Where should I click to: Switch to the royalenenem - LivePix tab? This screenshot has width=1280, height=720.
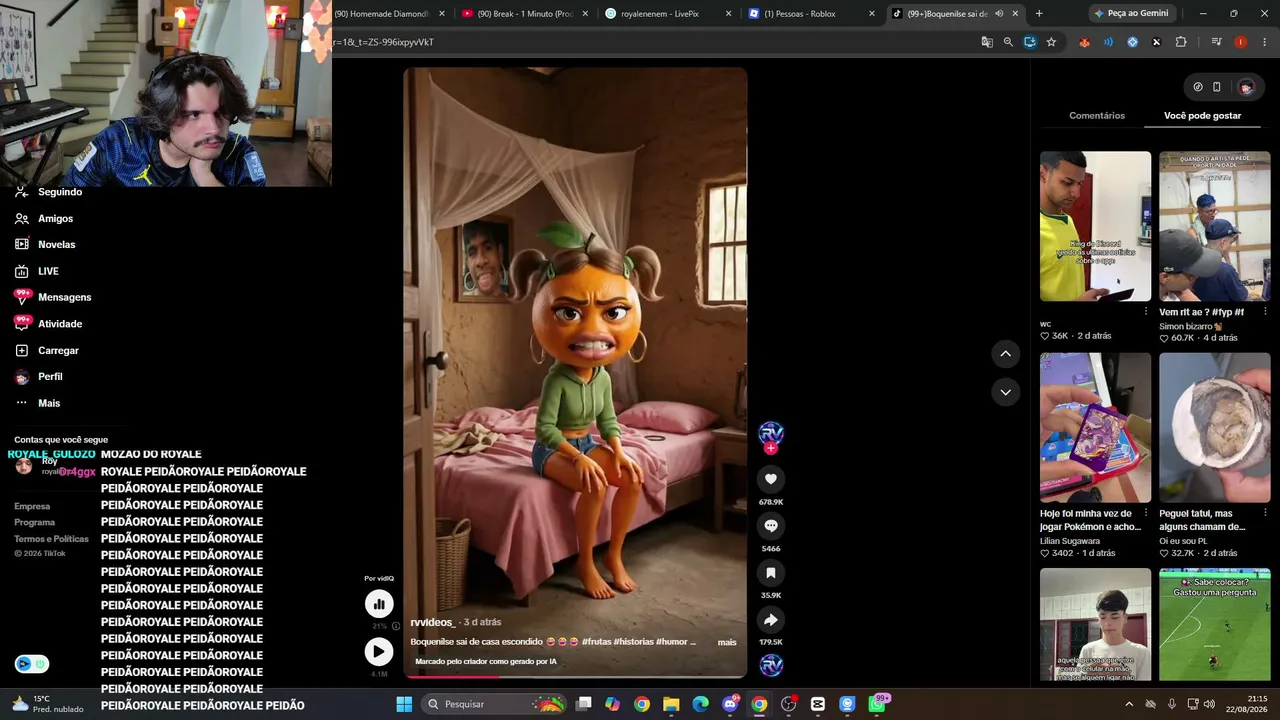(x=668, y=13)
